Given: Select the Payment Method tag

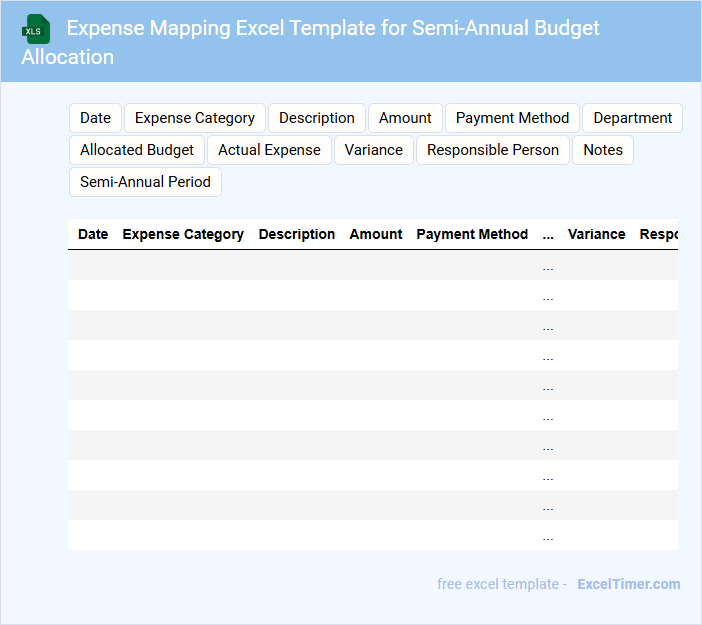Looking at the screenshot, I should (x=512, y=118).
